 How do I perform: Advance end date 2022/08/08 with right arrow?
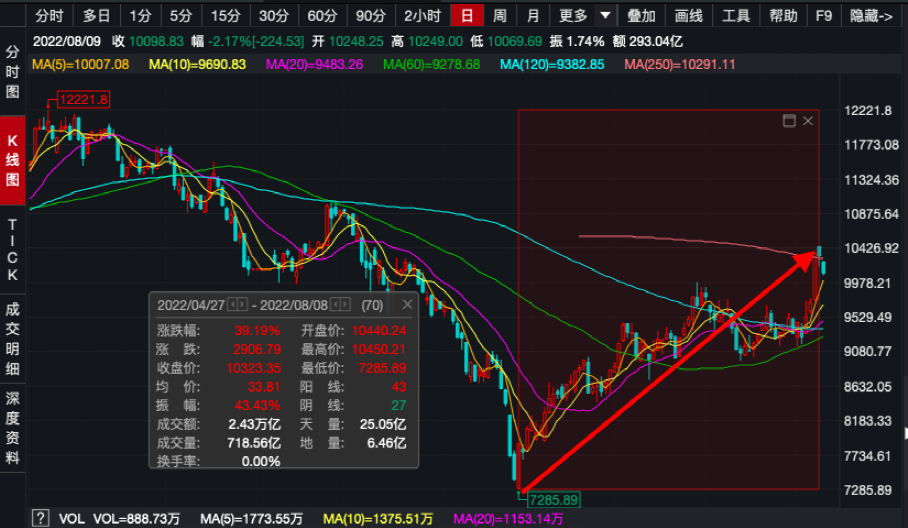346,304
